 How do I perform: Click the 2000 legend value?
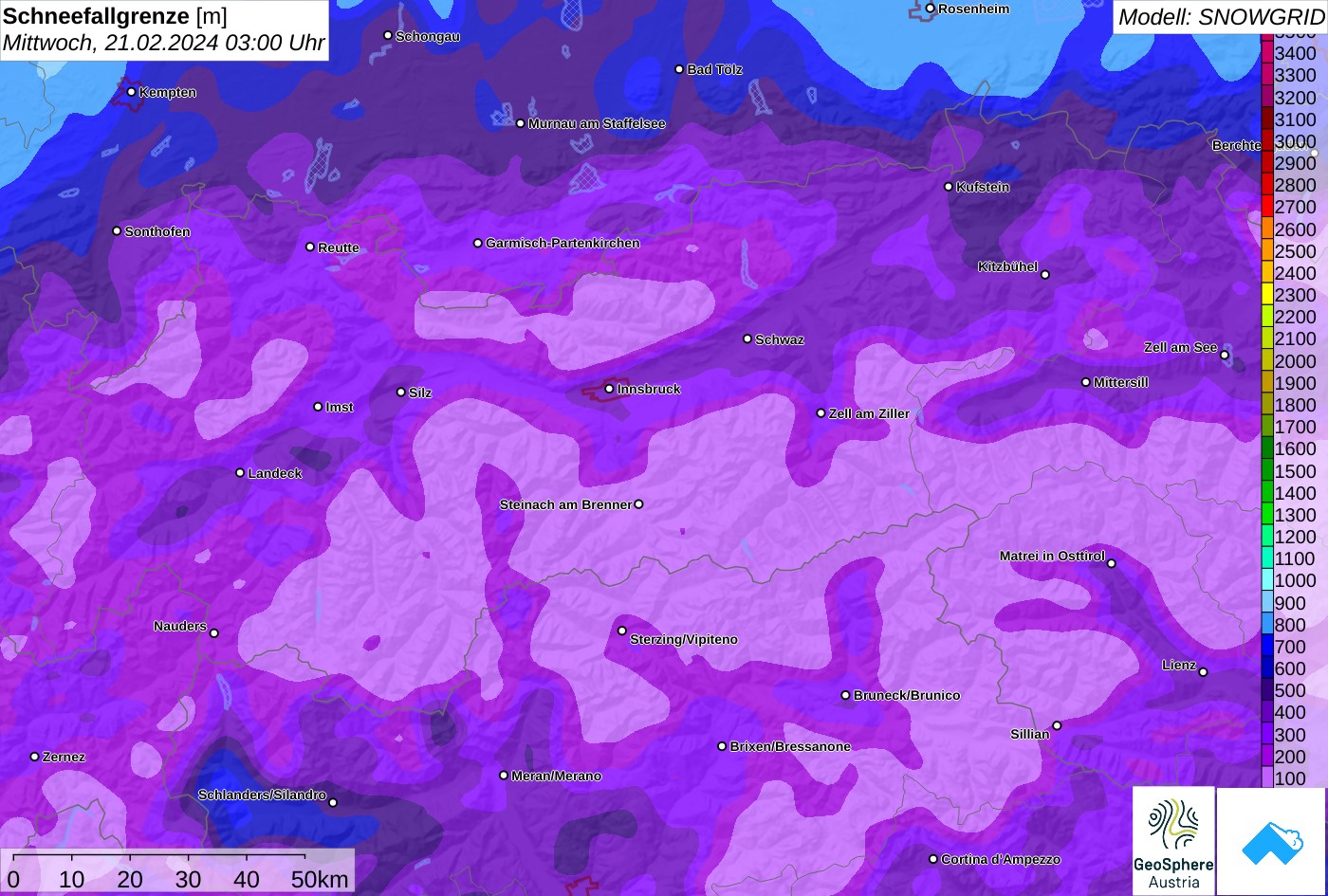[1295, 361]
